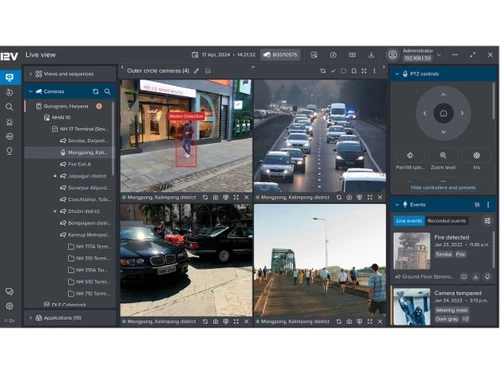This screenshot has height=375, width=500.
Task: Open the Iris control
Action: [x=477, y=155]
